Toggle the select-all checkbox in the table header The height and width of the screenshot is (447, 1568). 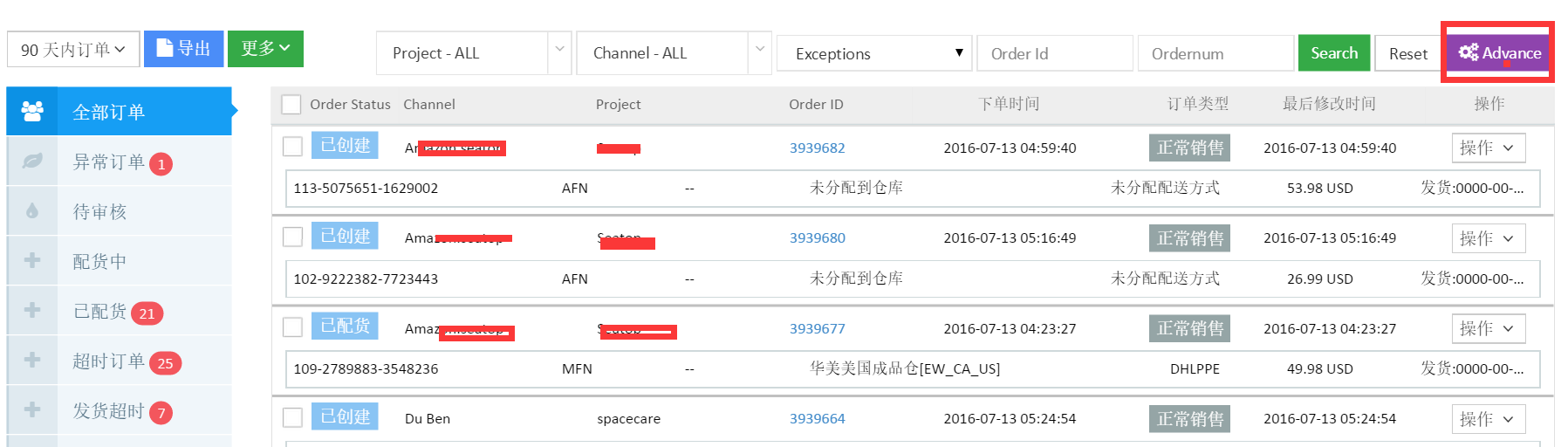point(291,105)
